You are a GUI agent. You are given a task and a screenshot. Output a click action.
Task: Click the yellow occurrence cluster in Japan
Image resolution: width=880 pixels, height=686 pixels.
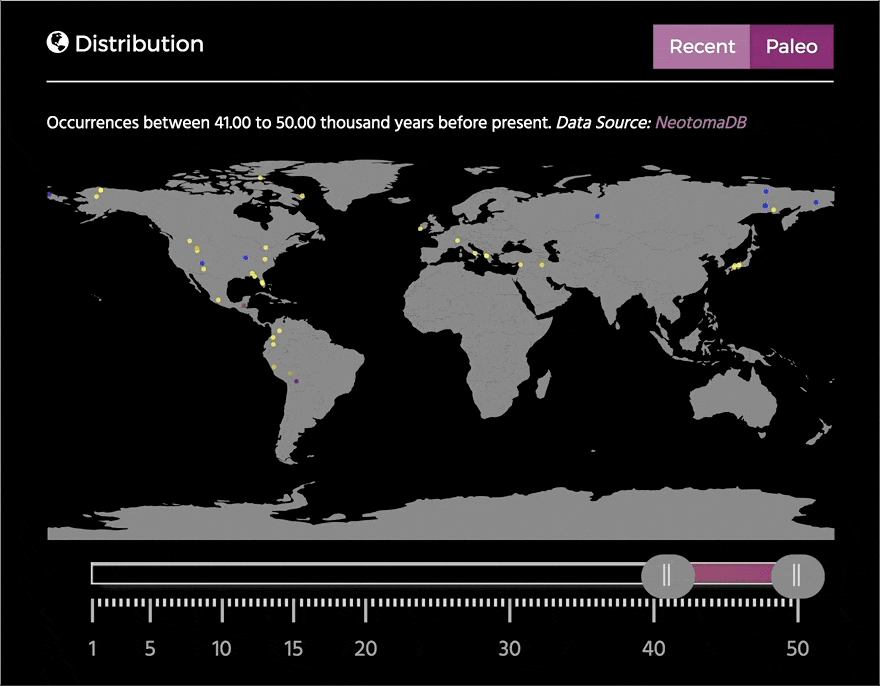click(x=736, y=266)
